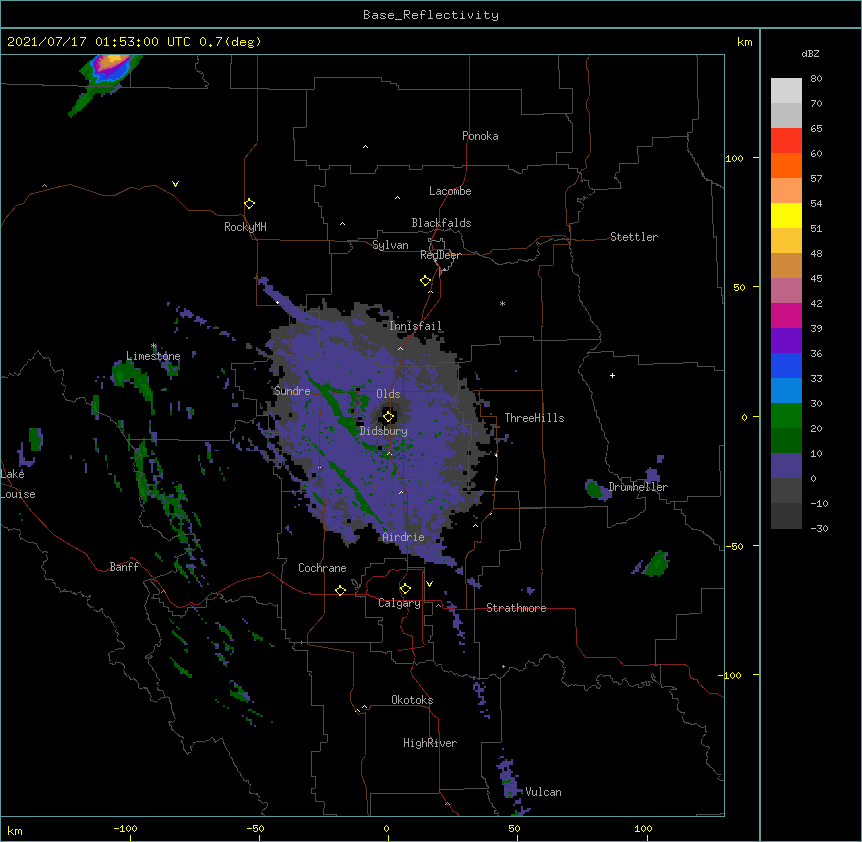Click the Didsbury city label
The image size is (862, 842).
pyautogui.click(x=384, y=431)
